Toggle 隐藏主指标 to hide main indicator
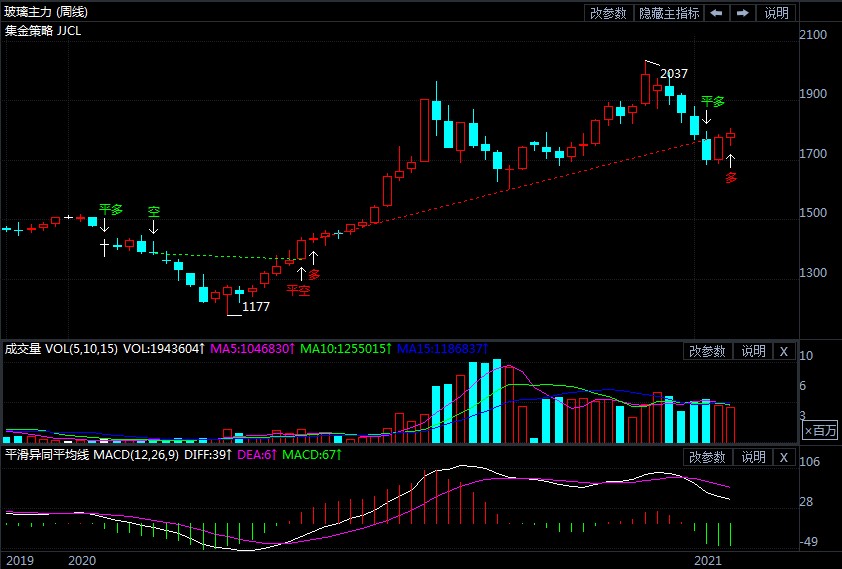842x569 pixels. [x=668, y=13]
